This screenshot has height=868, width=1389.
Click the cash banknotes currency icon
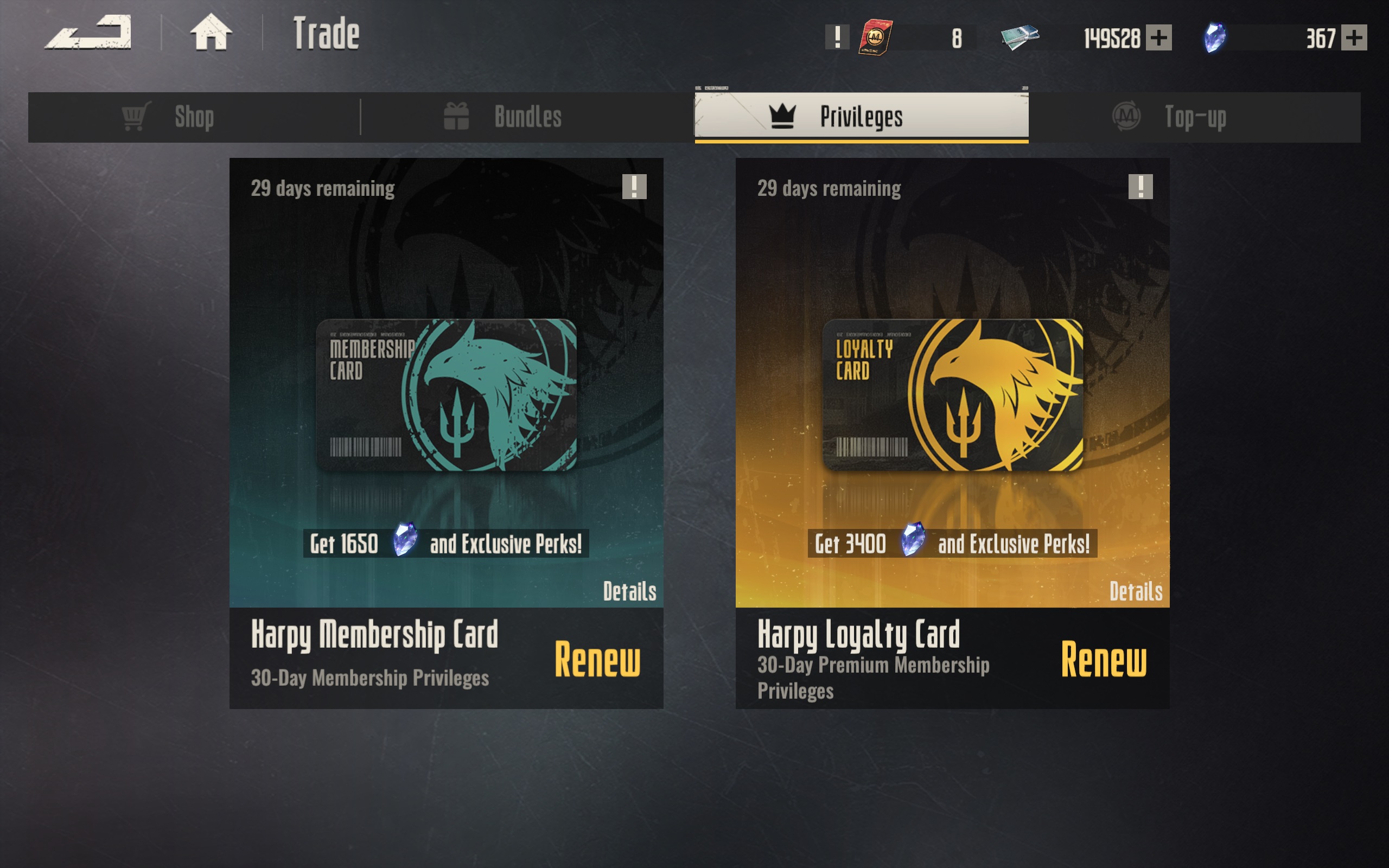tap(1020, 37)
